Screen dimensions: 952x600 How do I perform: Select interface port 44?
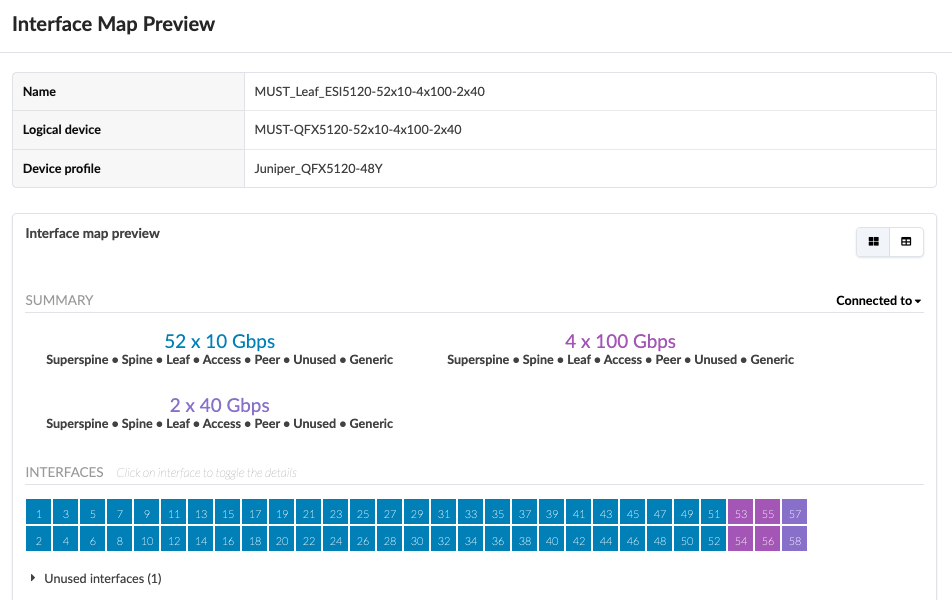pos(606,539)
